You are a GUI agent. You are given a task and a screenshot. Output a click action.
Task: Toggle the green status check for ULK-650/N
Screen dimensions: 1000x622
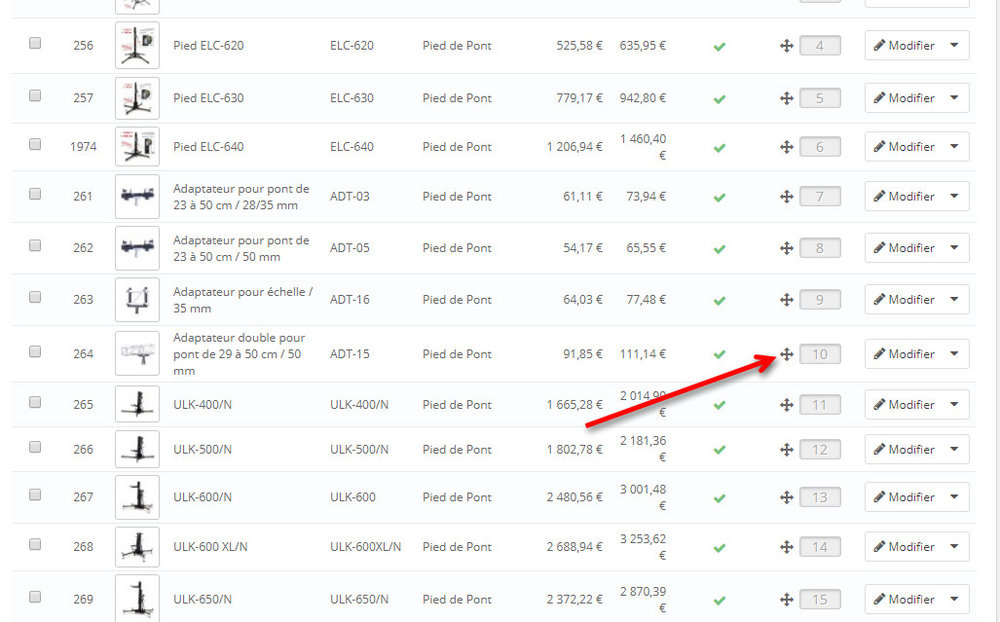pyautogui.click(x=719, y=600)
